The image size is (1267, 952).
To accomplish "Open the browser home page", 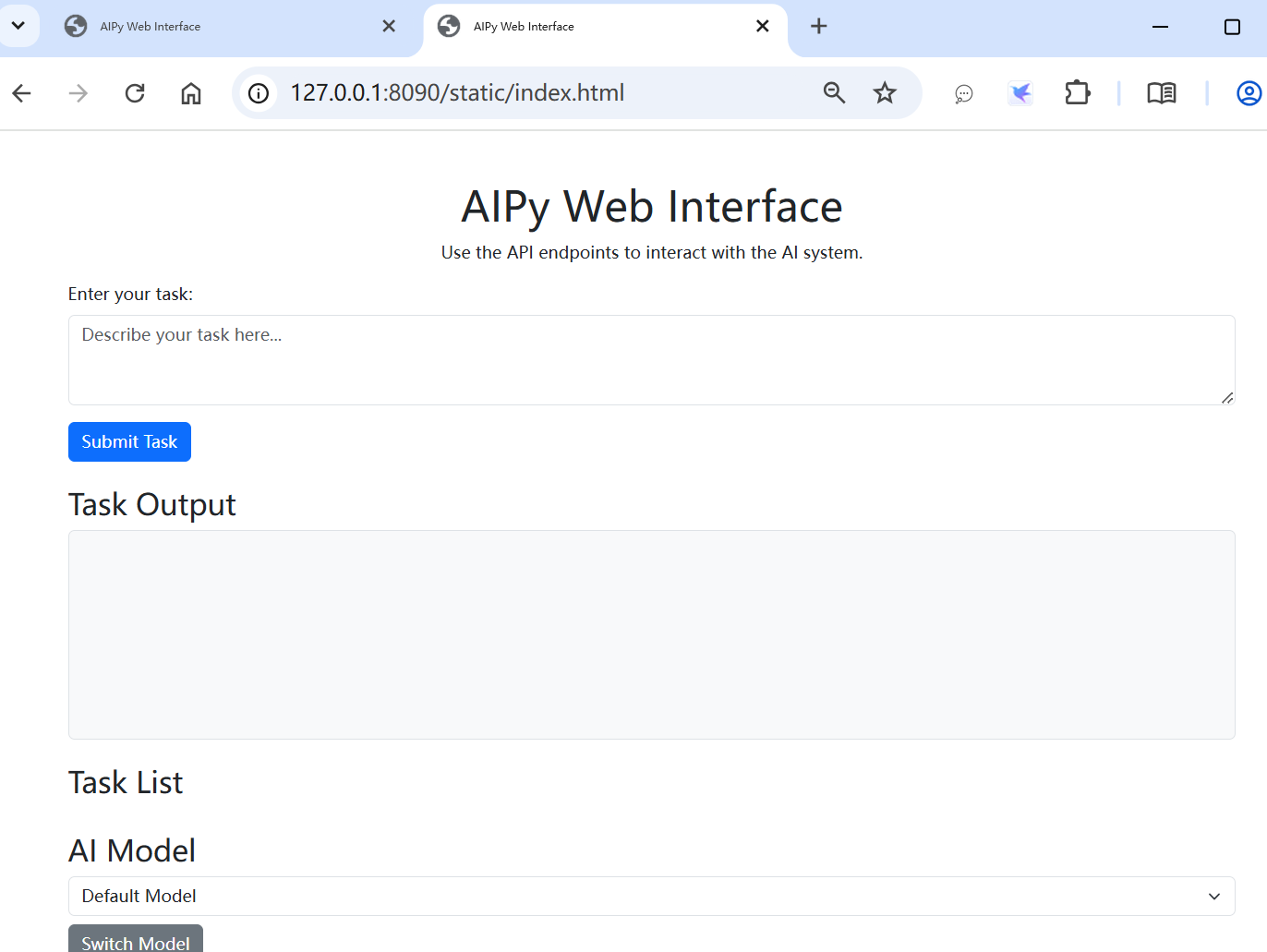I will 191,93.
